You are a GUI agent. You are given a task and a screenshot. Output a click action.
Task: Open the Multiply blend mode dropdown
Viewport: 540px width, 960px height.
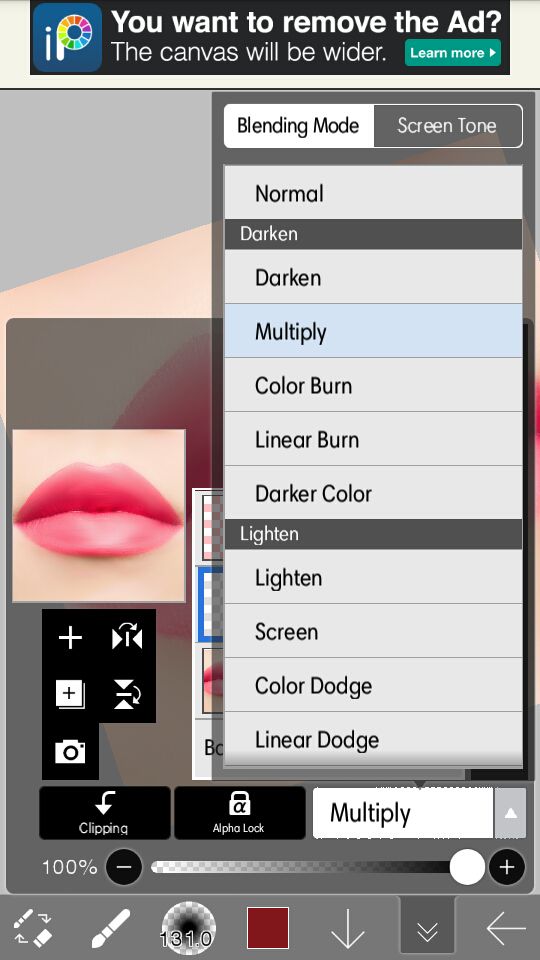(x=419, y=812)
